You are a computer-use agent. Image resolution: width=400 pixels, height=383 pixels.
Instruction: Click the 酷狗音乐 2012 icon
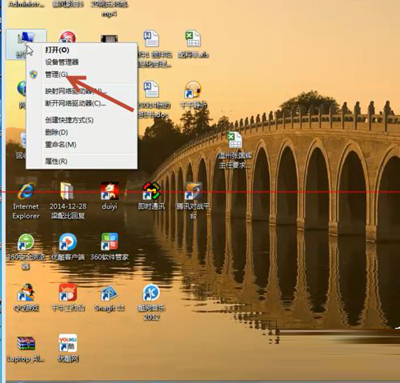click(x=151, y=294)
